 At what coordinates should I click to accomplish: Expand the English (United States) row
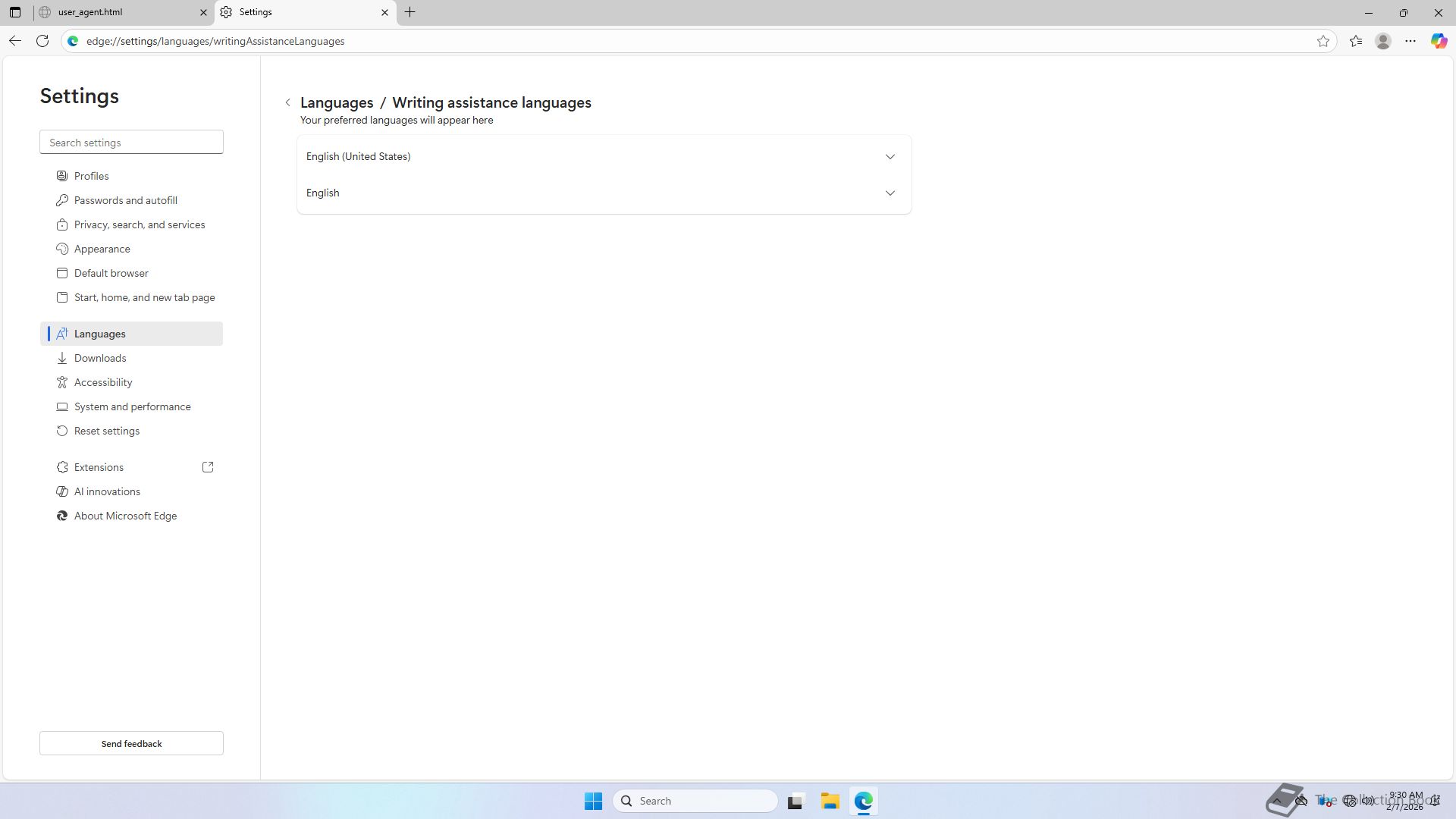click(x=890, y=156)
